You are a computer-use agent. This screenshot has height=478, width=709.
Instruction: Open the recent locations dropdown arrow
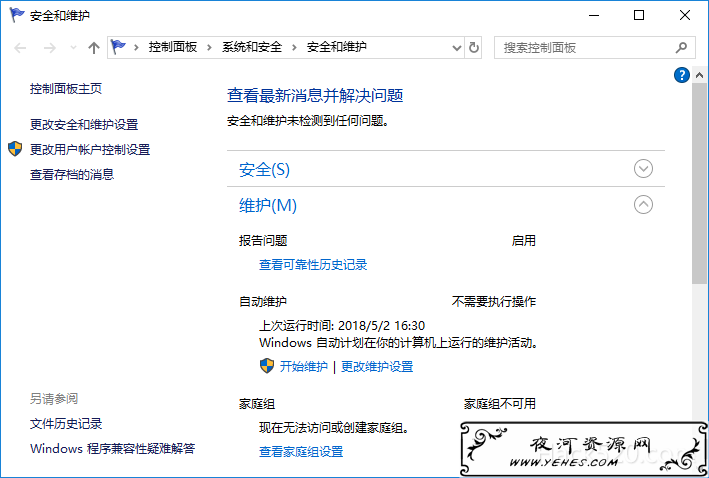click(73, 48)
